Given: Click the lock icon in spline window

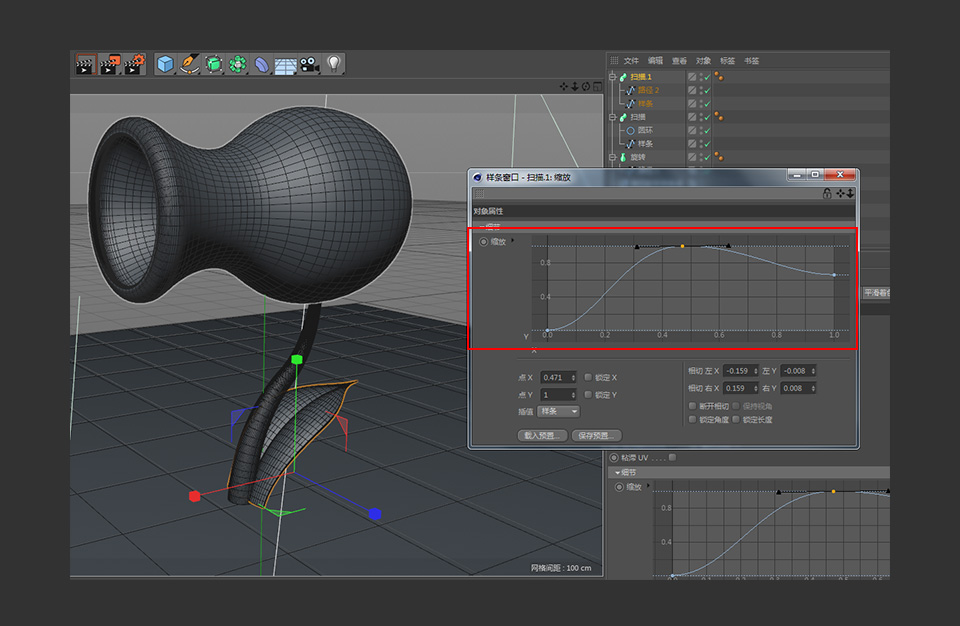Looking at the screenshot, I should tap(827, 194).
